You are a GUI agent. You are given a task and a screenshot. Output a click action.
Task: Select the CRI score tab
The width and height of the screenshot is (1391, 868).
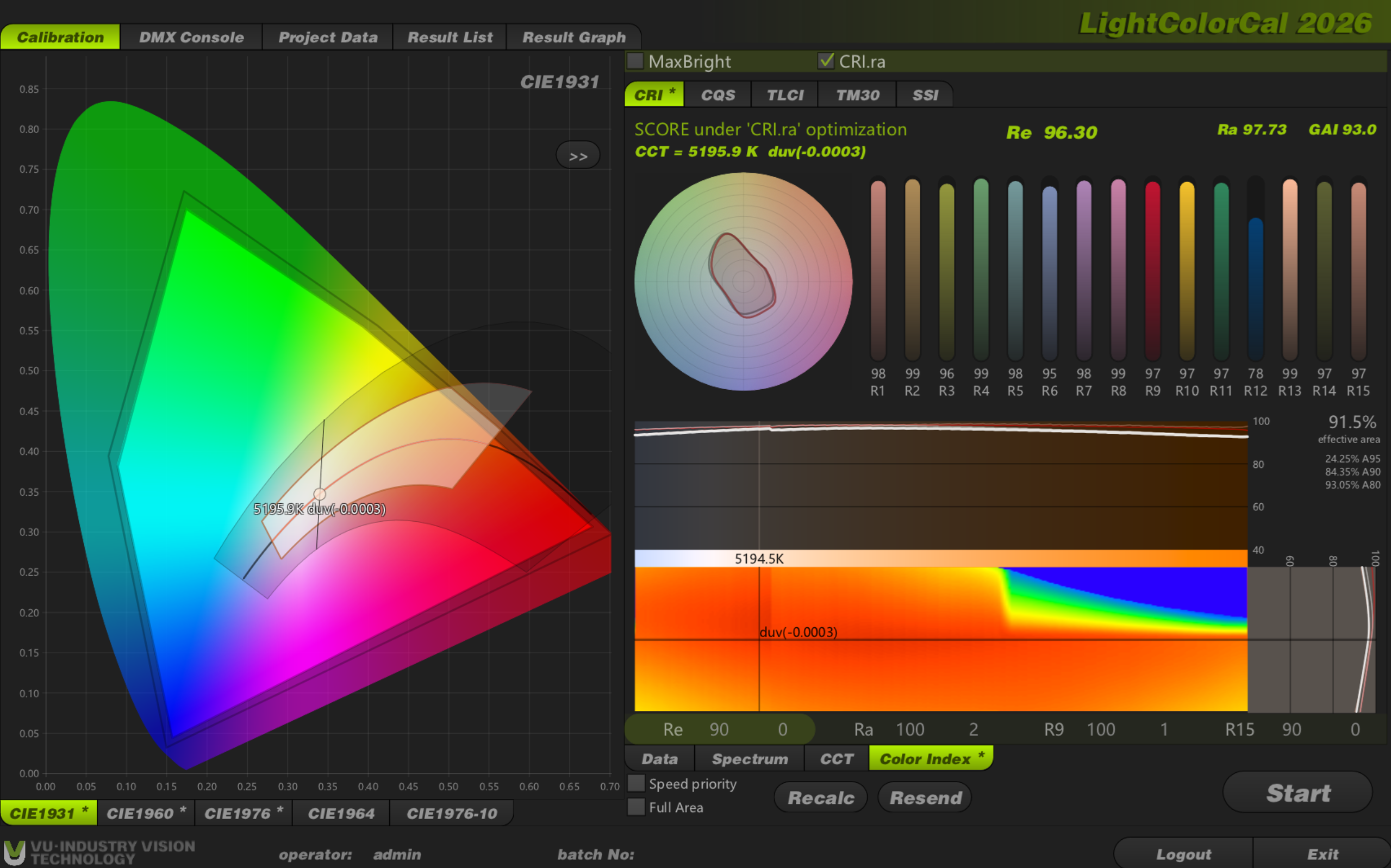point(654,95)
